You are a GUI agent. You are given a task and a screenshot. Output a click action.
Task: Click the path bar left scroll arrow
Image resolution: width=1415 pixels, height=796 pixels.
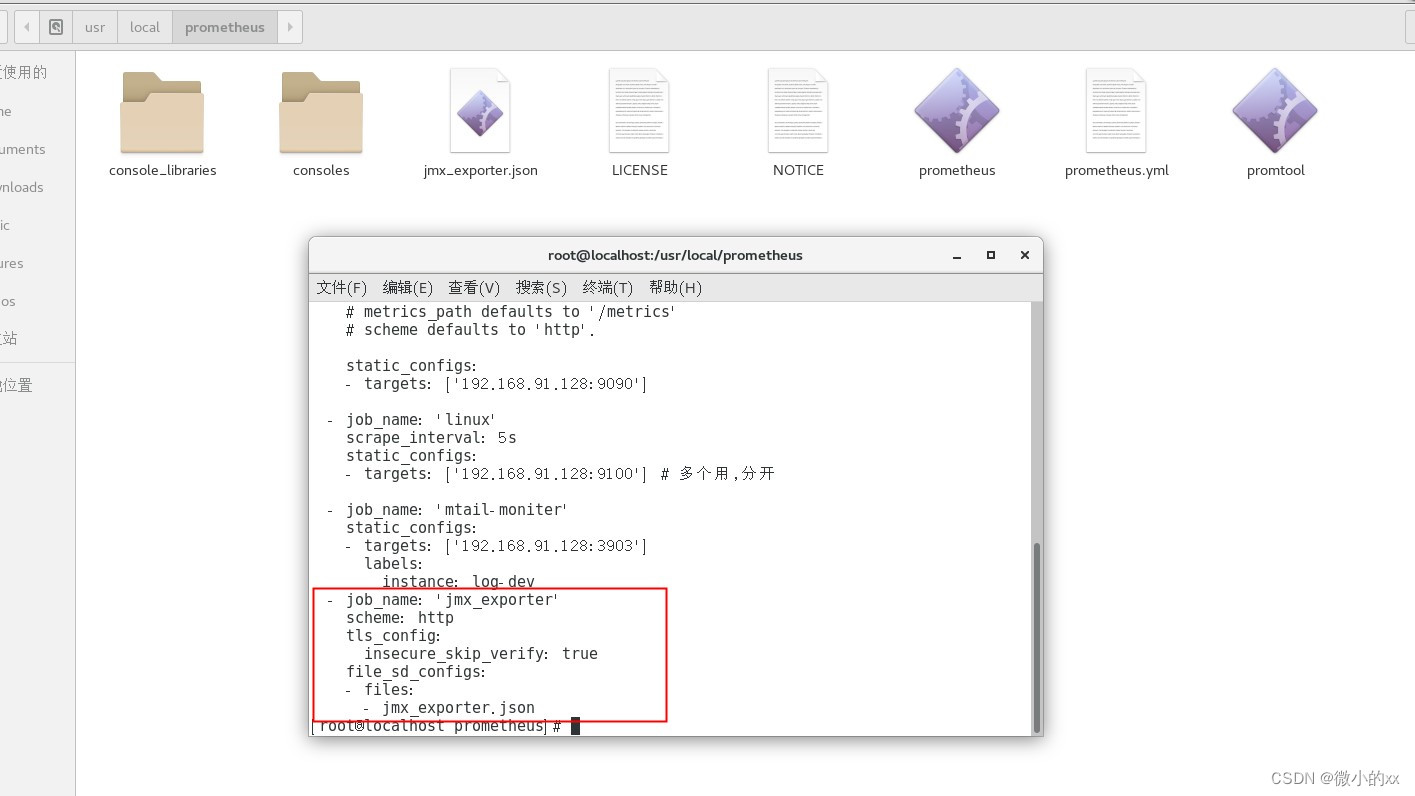tap(26, 27)
